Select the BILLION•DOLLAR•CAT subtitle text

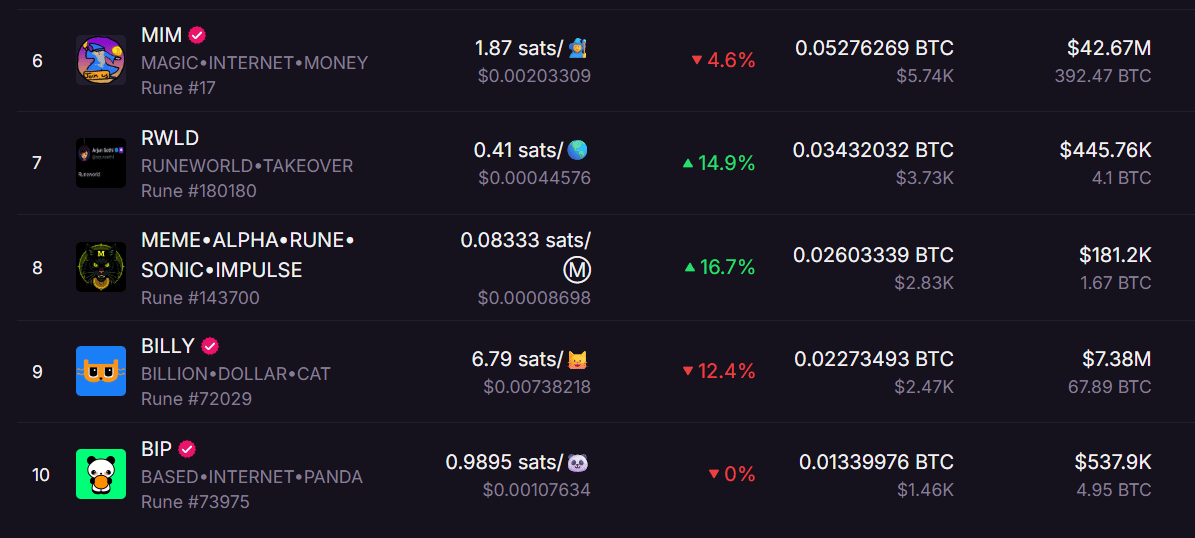tap(236, 374)
